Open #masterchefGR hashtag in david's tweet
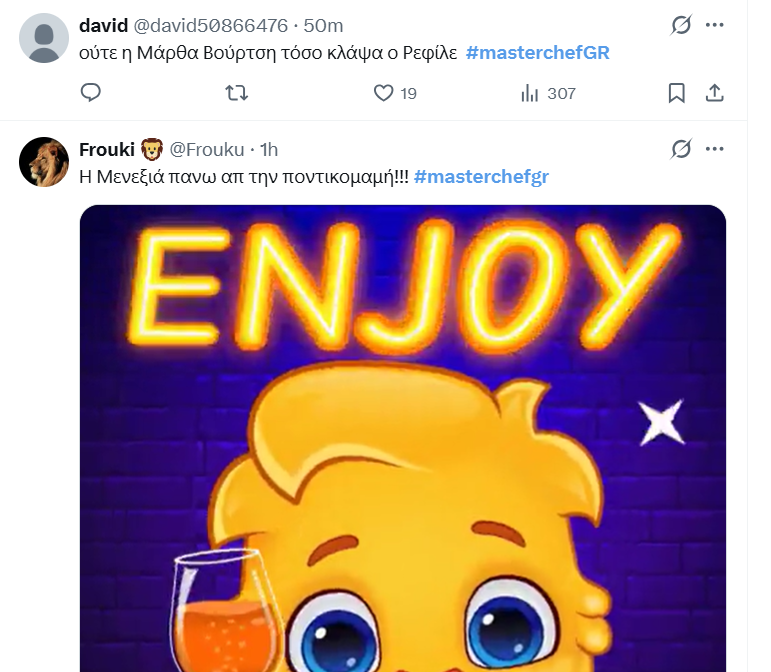Image resolution: width=771 pixels, height=672 pixels. [537, 52]
